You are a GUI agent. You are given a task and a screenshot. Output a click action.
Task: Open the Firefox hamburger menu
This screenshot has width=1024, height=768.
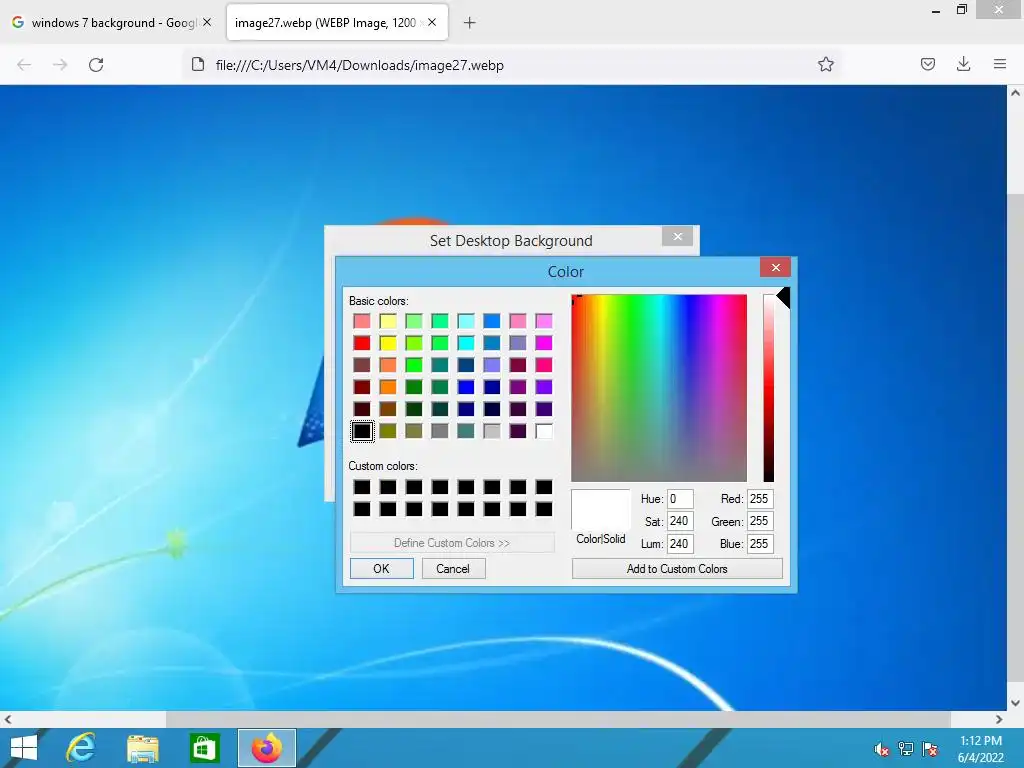(x=999, y=64)
